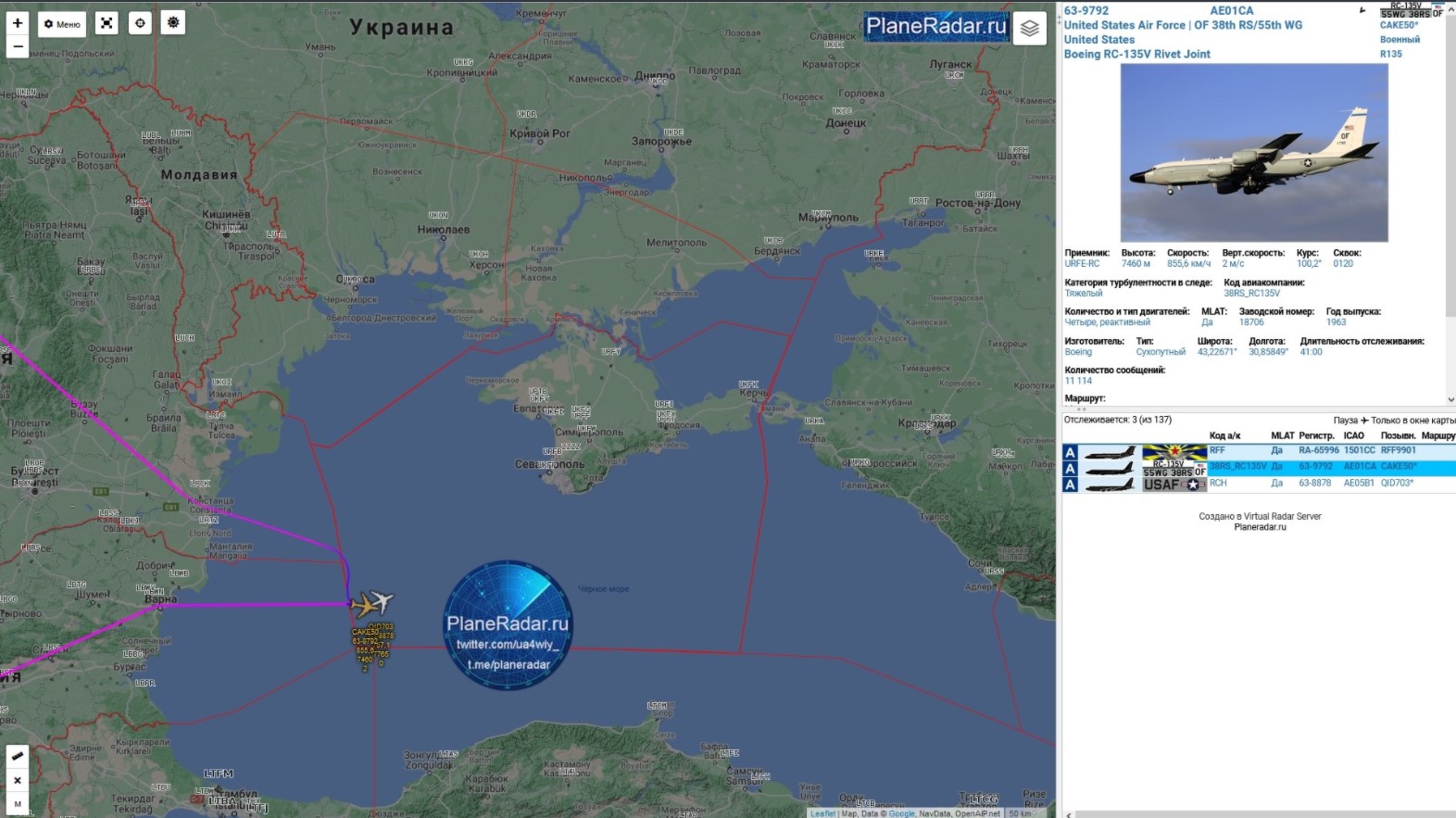Image resolution: width=1456 pixels, height=818 pixels.
Task: Click squawk value 0120
Action: [1343, 264]
